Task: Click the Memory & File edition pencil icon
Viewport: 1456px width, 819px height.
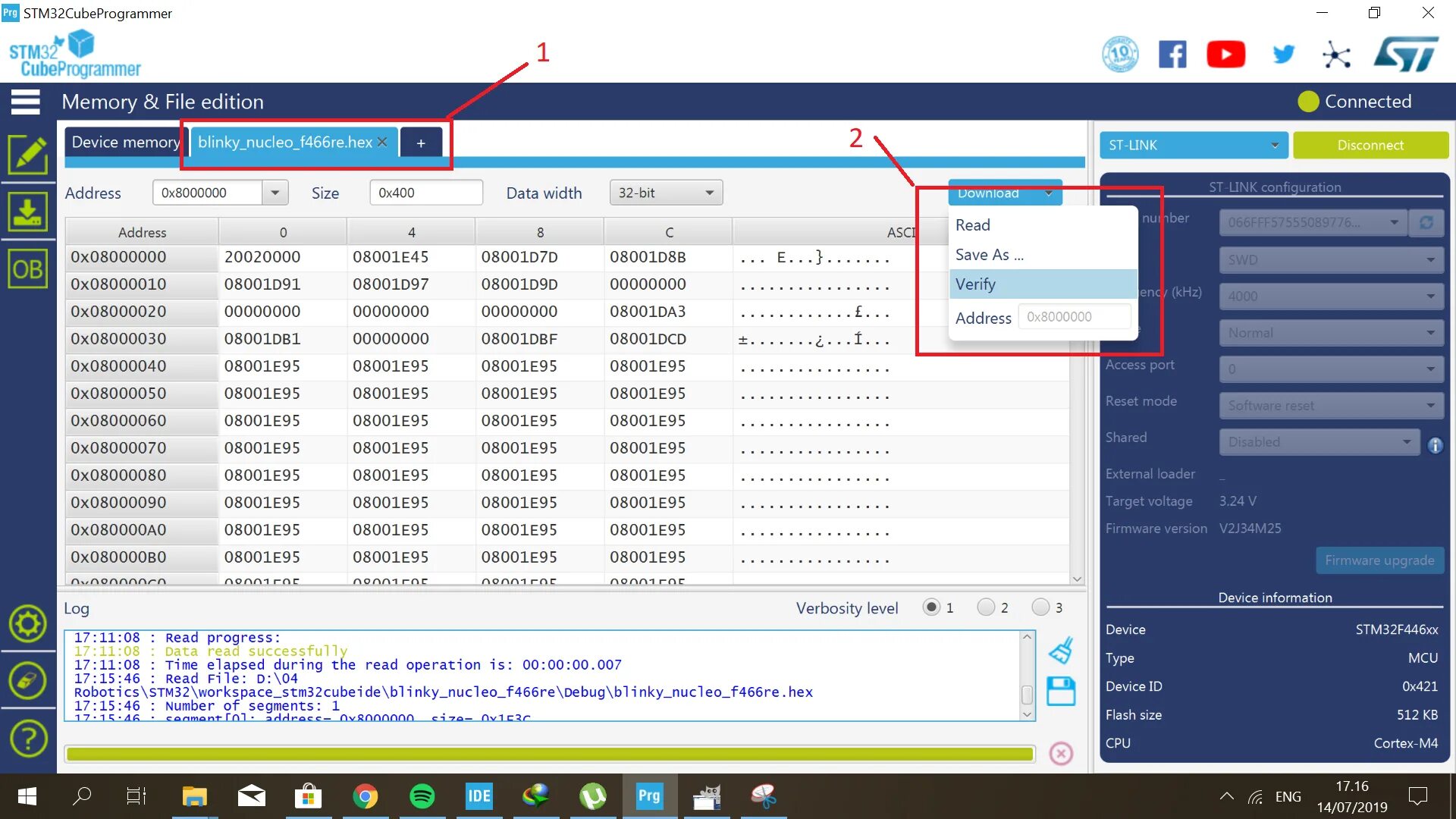Action: coord(28,155)
